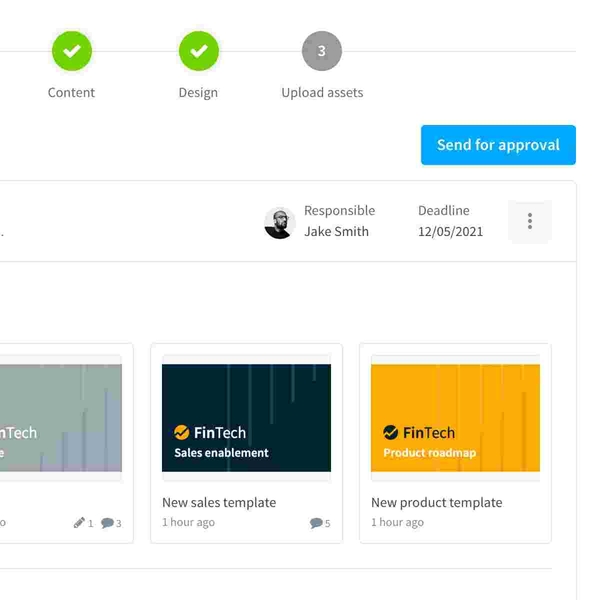Open the Content step label
This screenshot has width=600, height=600.
point(71,93)
